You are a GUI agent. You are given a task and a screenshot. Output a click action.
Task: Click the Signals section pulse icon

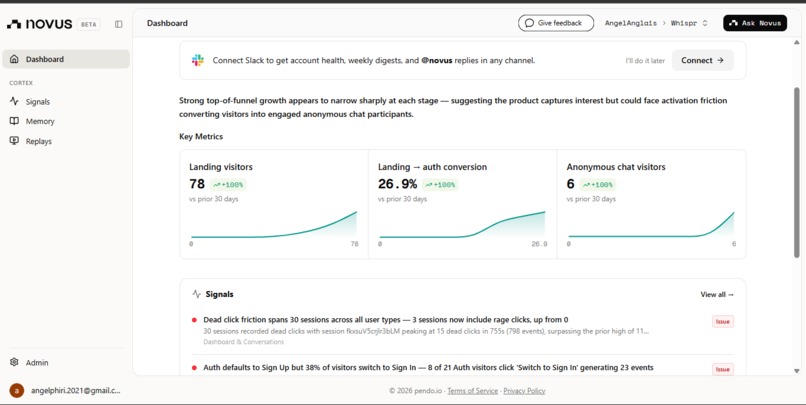196,294
